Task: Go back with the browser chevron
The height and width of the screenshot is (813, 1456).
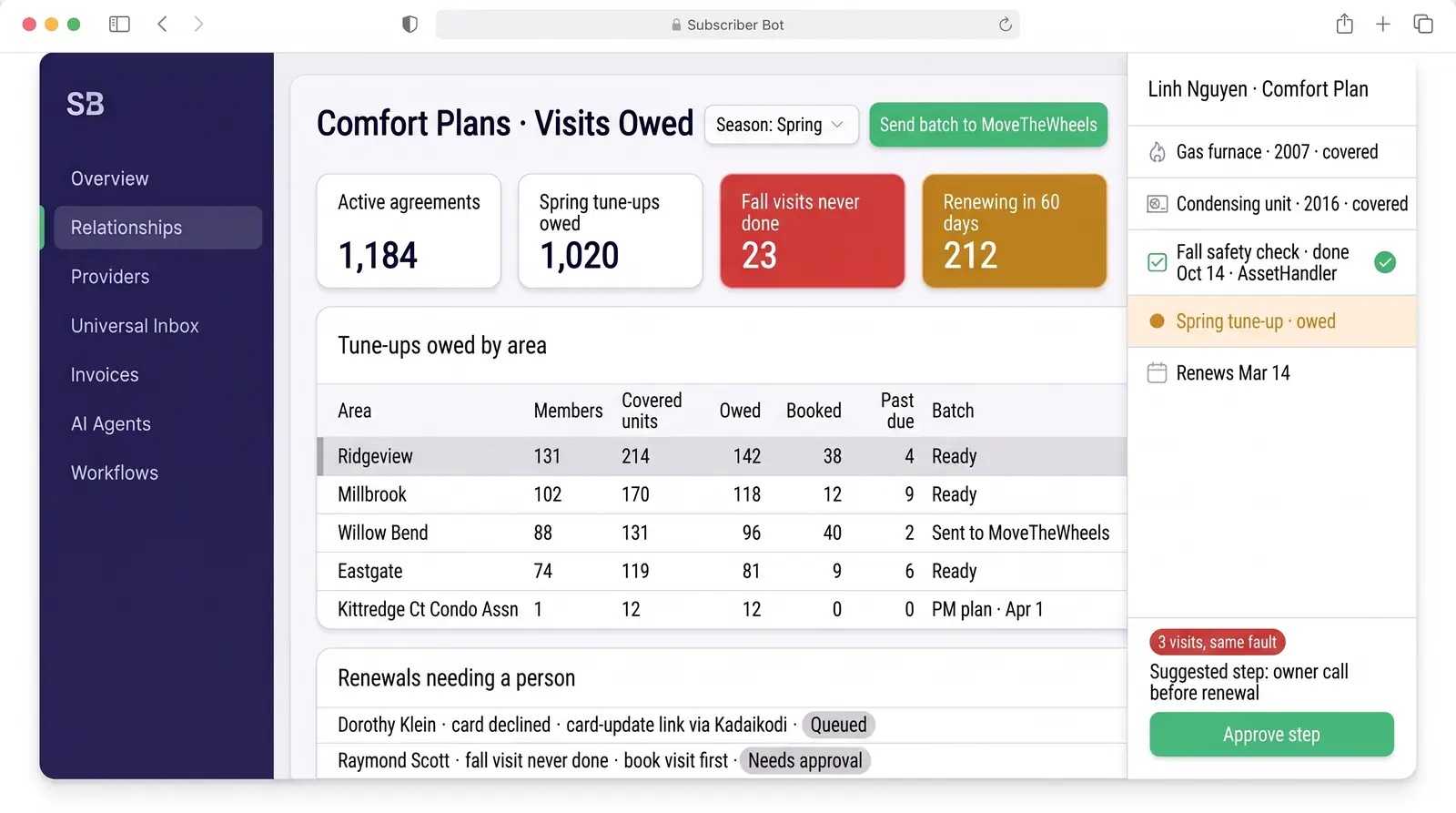Action: coord(162,25)
